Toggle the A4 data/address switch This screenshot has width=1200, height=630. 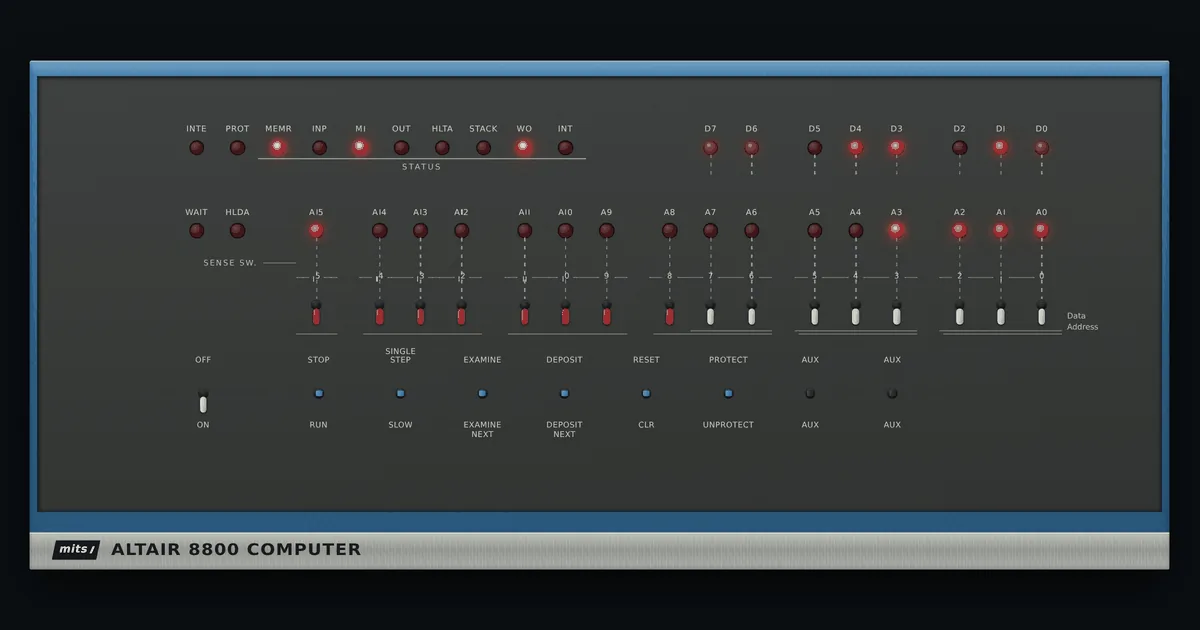(855, 314)
